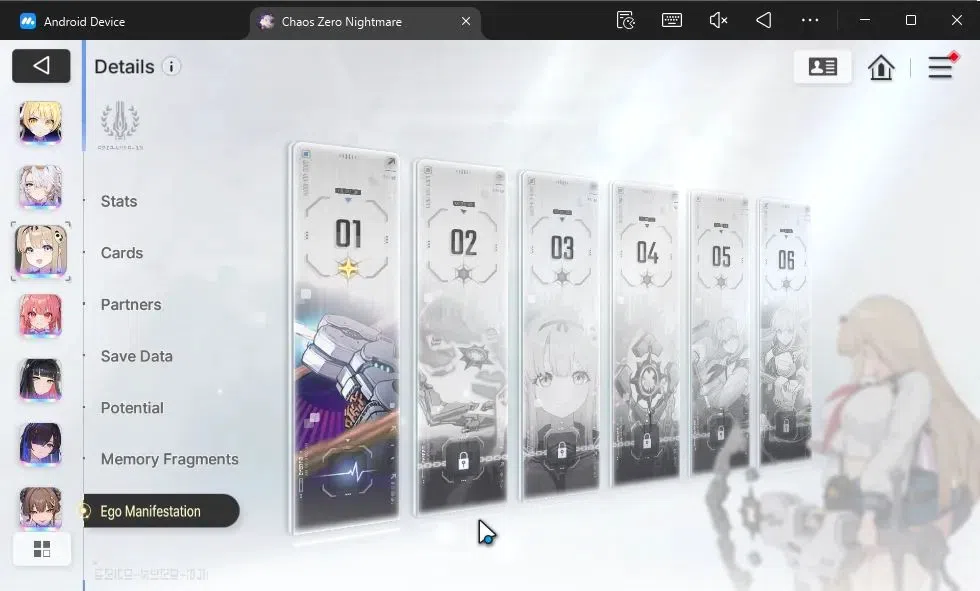Tap the lock icon on card 02
This screenshot has height=591, width=980.
click(x=463, y=462)
